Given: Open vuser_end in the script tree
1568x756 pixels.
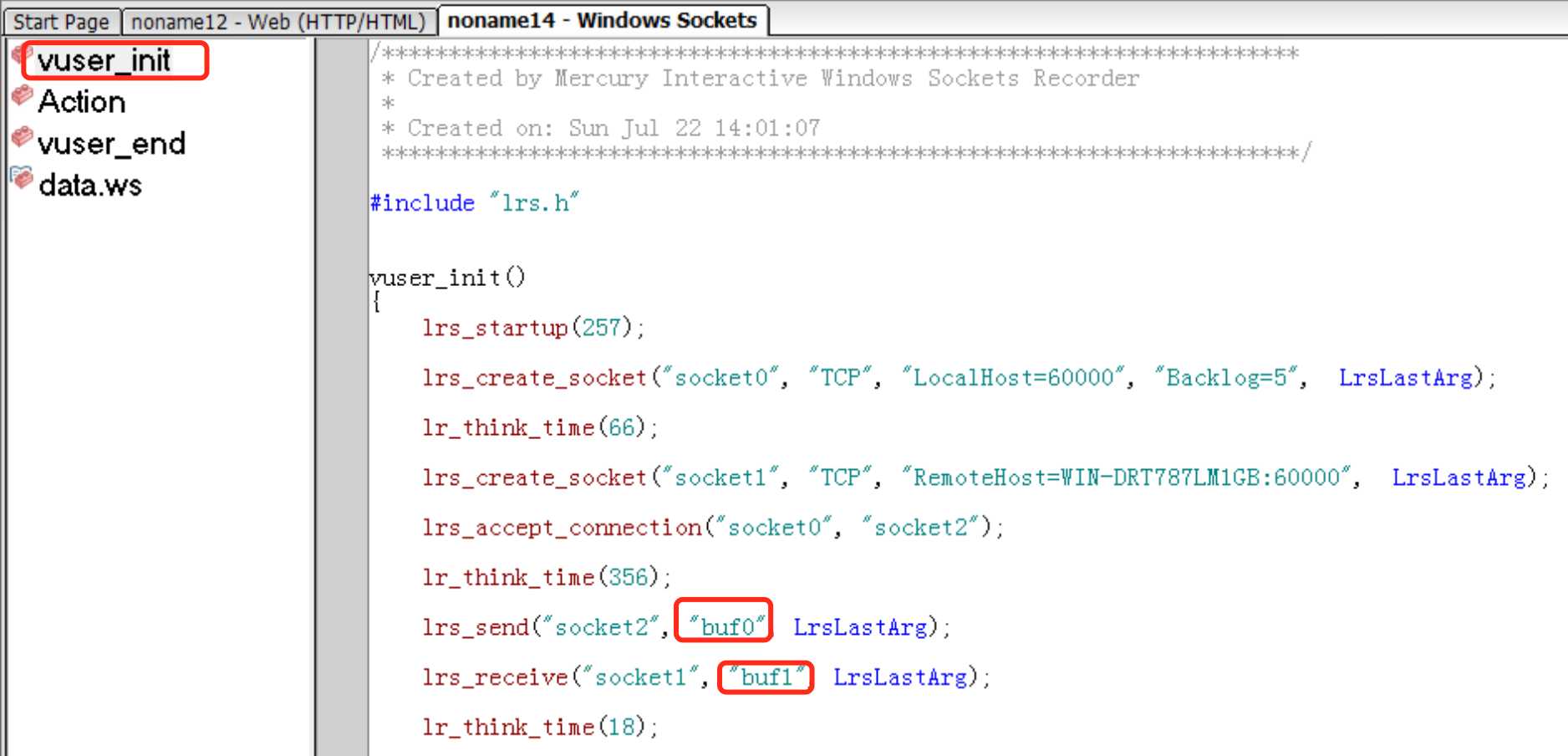Looking at the screenshot, I should point(111,144).
